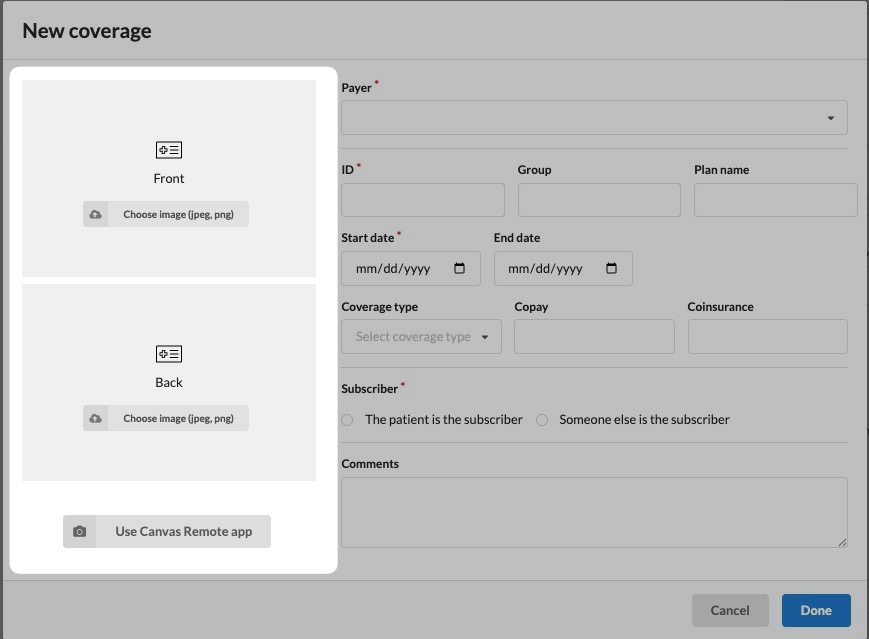This screenshot has width=869, height=639.
Task: Click the Back image upload cloud icon
Action: pyautogui.click(x=96, y=418)
